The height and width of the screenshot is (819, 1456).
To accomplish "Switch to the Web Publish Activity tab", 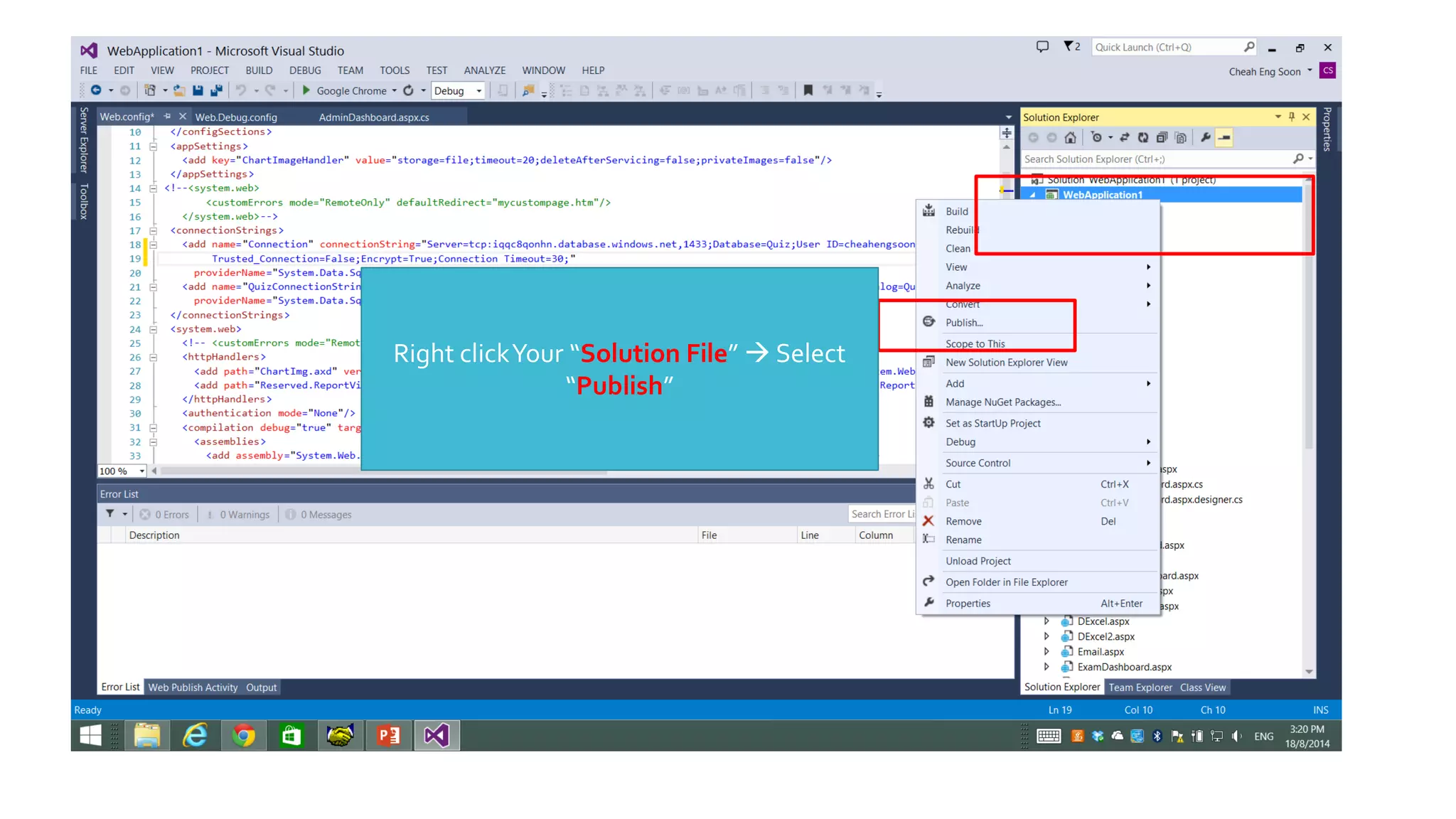I will (x=193, y=687).
